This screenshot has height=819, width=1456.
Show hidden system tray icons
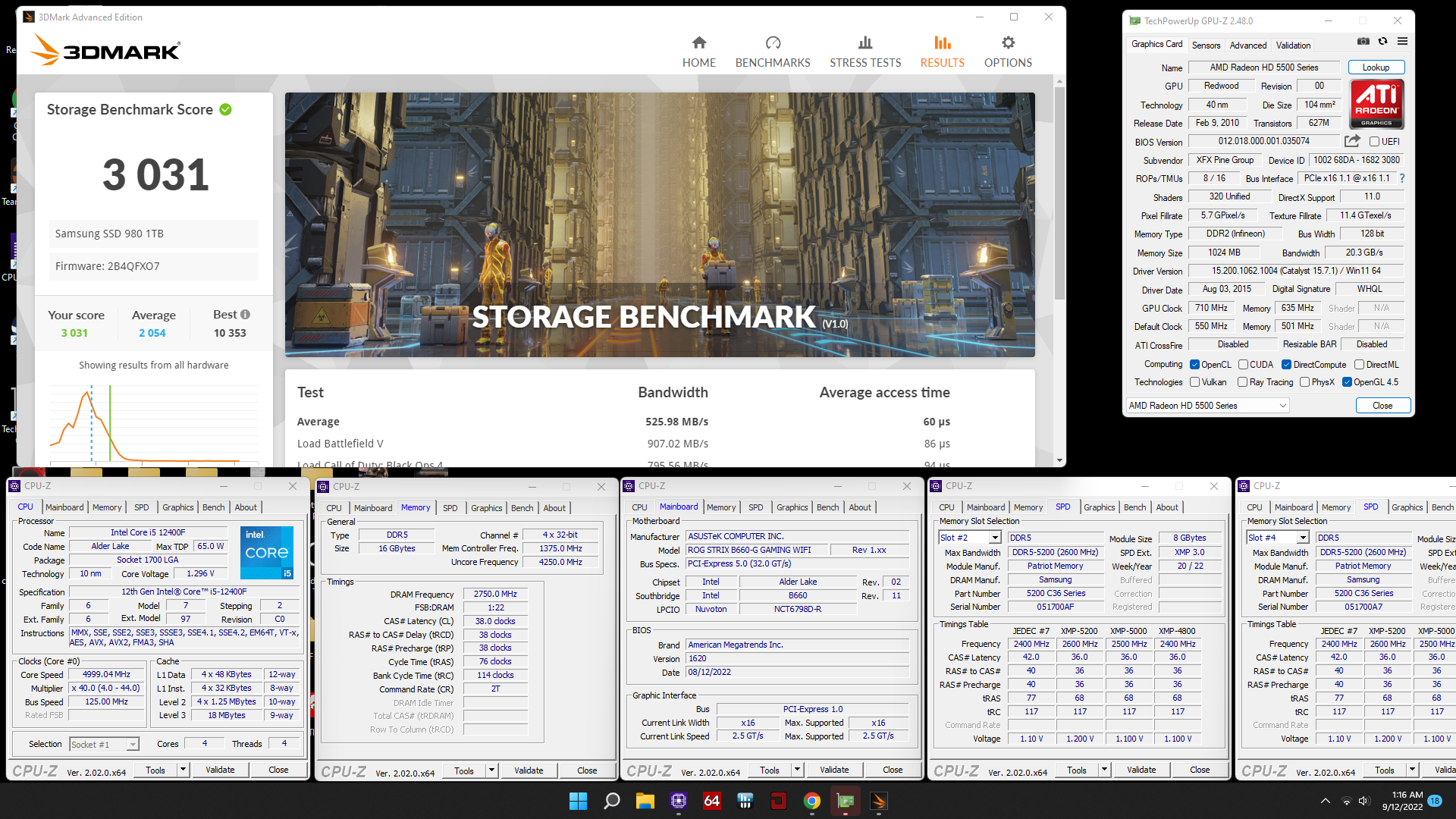(1326, 801)
